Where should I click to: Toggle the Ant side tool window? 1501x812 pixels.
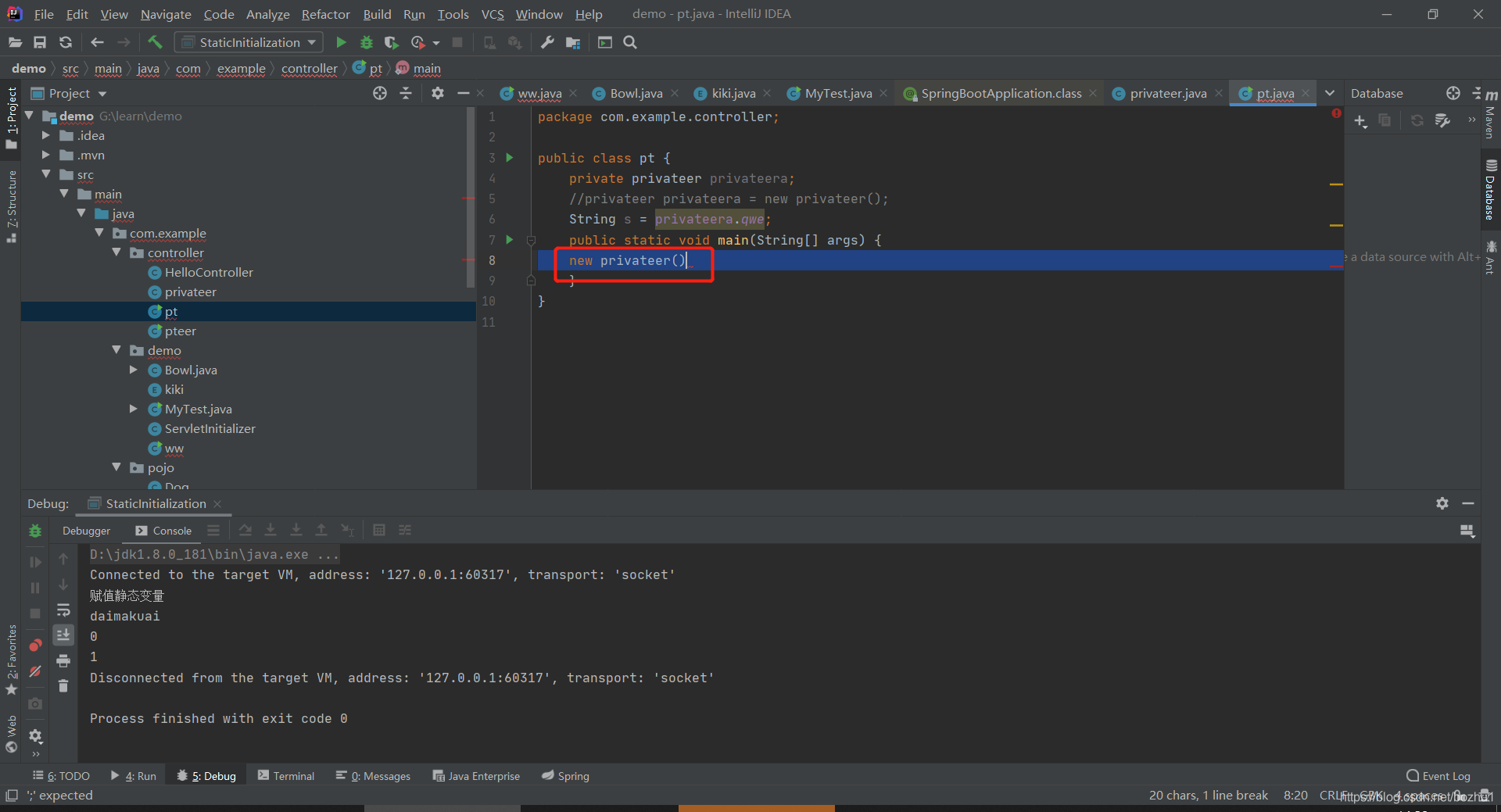(x=1490, y=258)
